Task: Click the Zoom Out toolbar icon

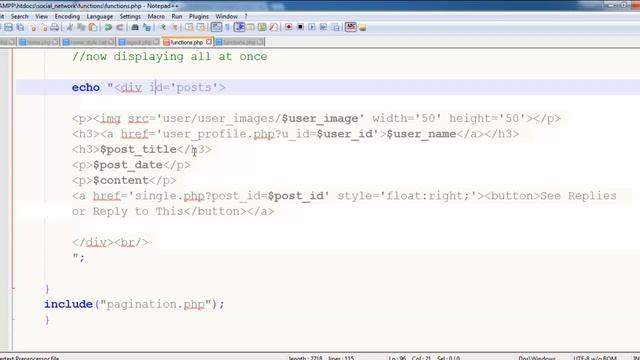Action: tap(175, 27)
